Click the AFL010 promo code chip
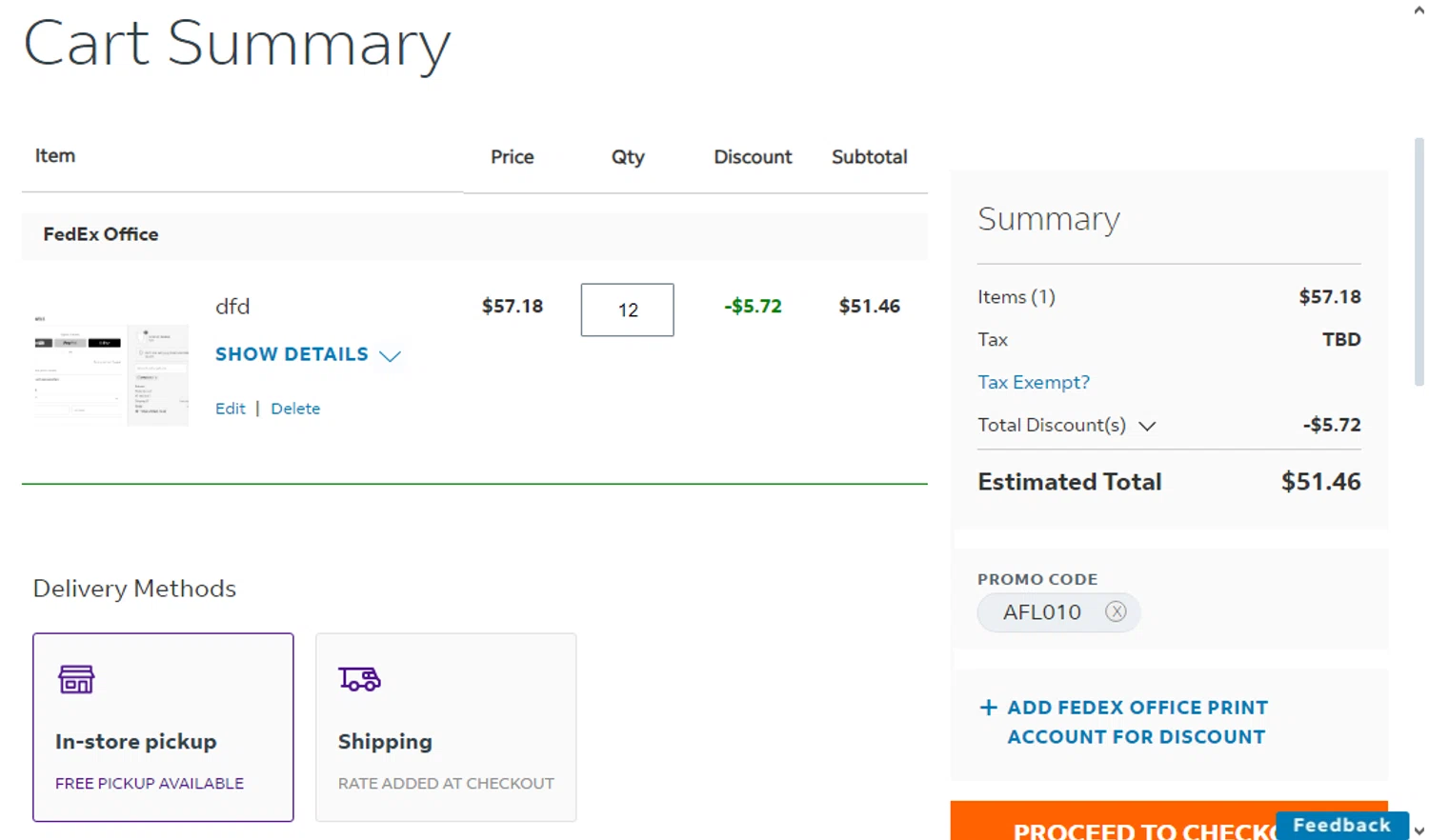 [x=1058, y=612]
